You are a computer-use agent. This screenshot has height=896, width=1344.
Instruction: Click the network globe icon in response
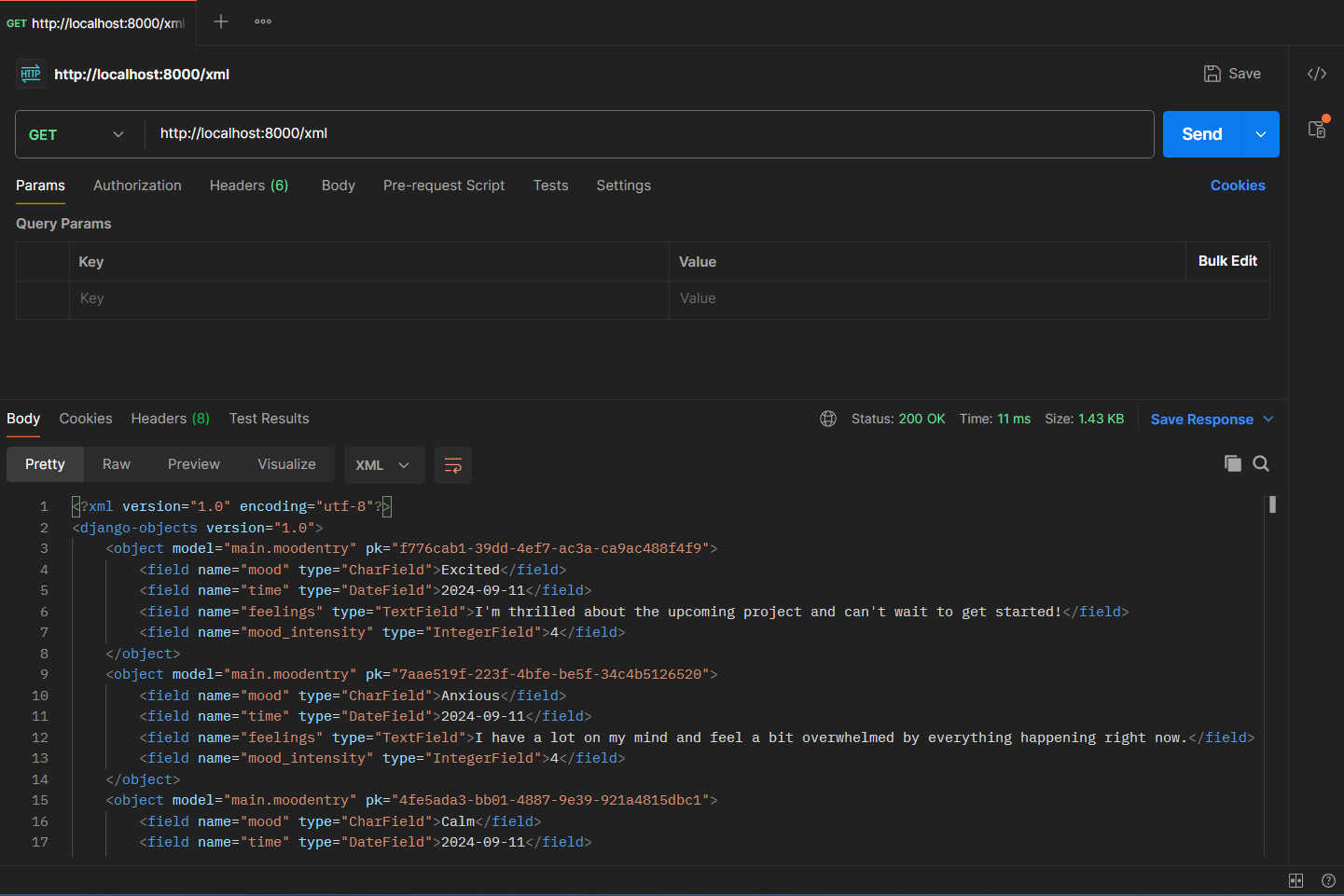[x=828, y=419]
